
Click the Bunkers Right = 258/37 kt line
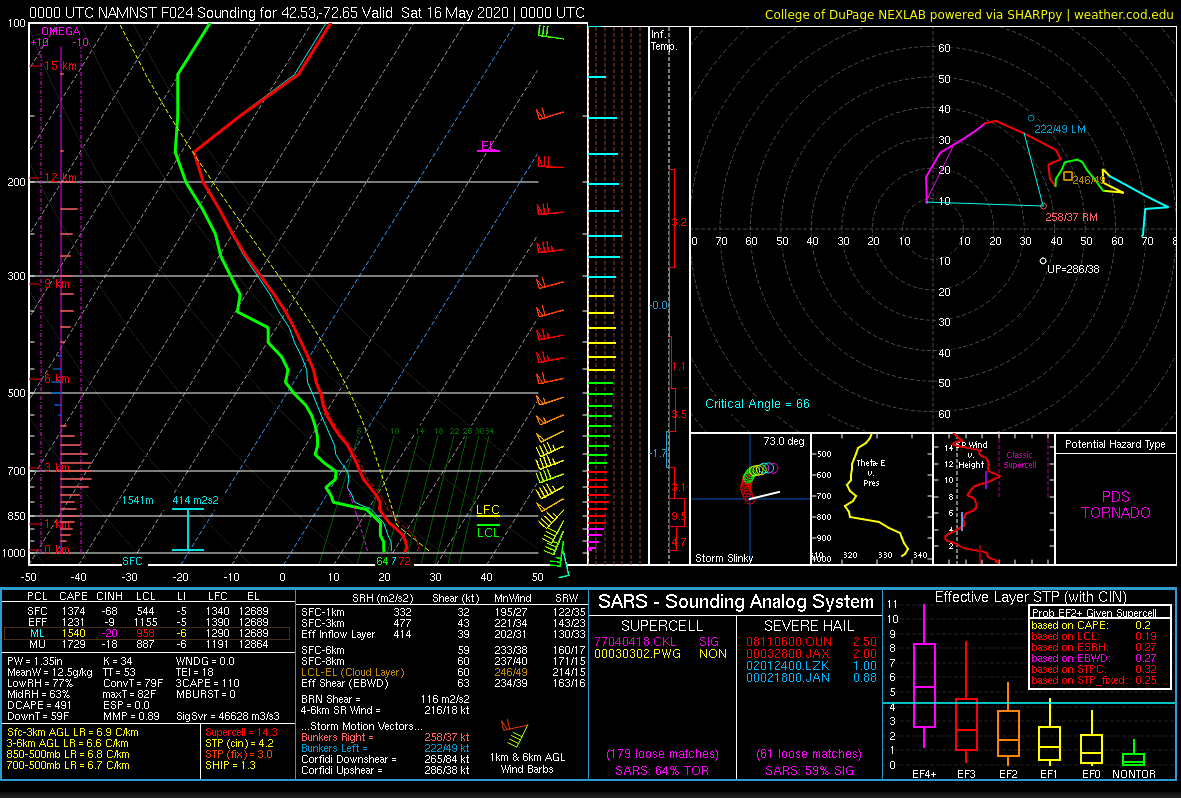[x=385, y=738]
